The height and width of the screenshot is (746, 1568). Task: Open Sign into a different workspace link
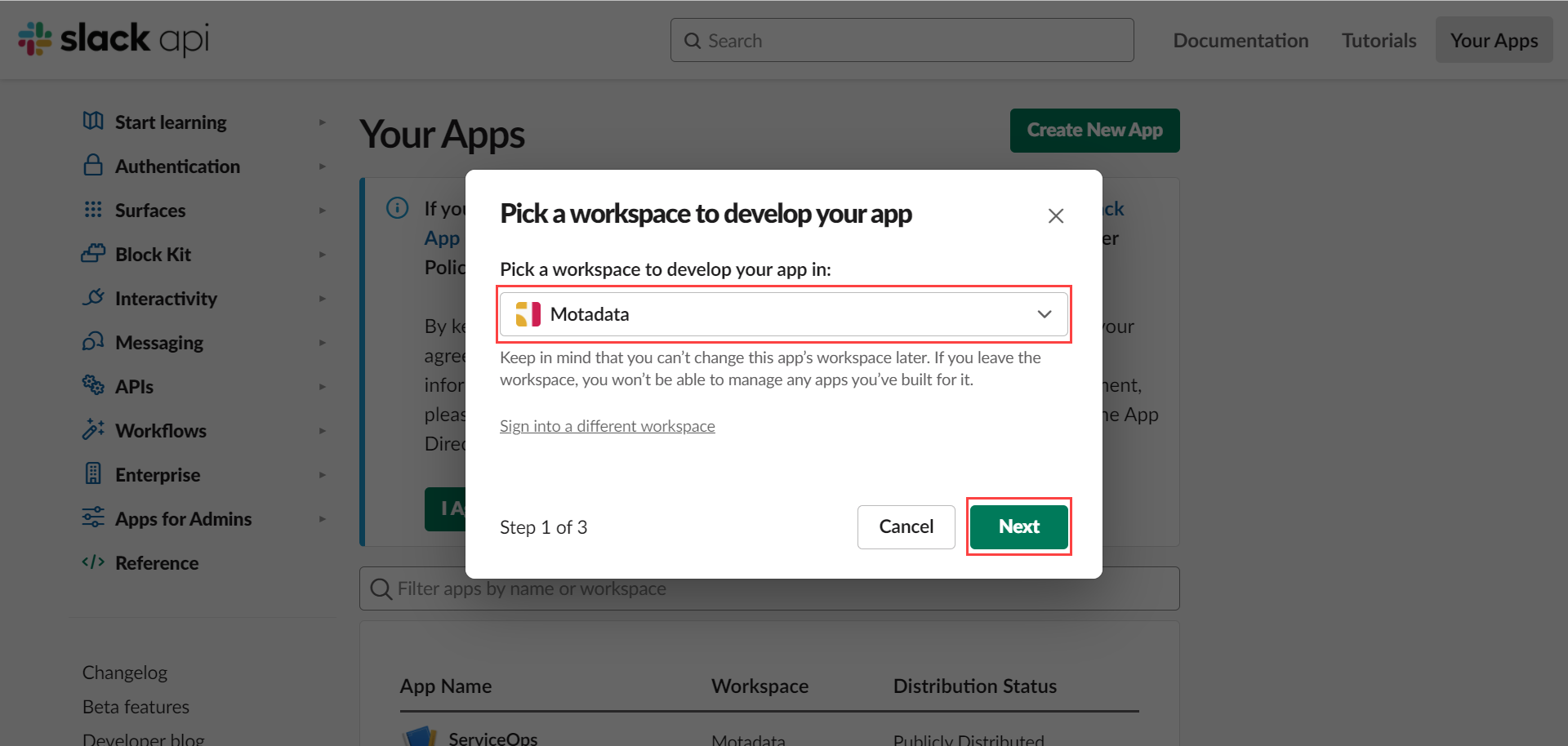pos(607,425)
